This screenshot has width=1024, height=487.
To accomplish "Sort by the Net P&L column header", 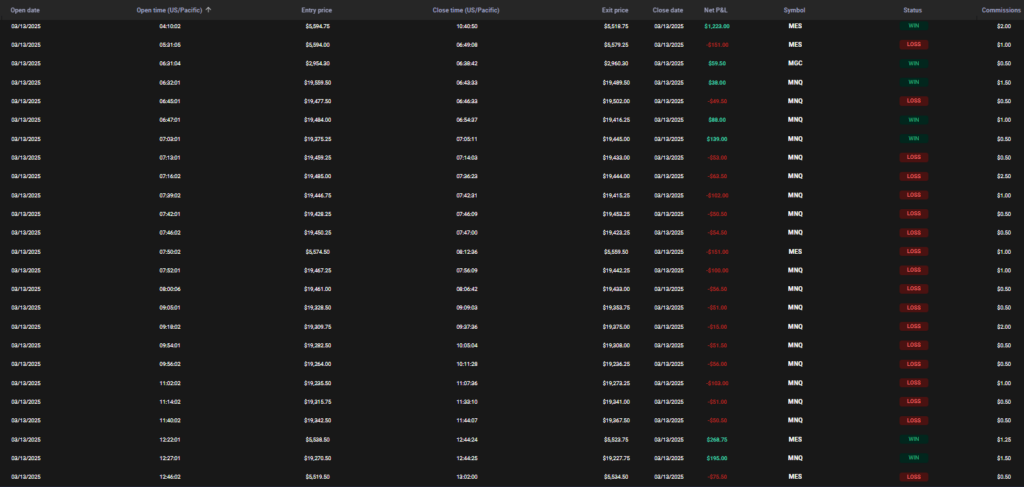I will [716, 10].
